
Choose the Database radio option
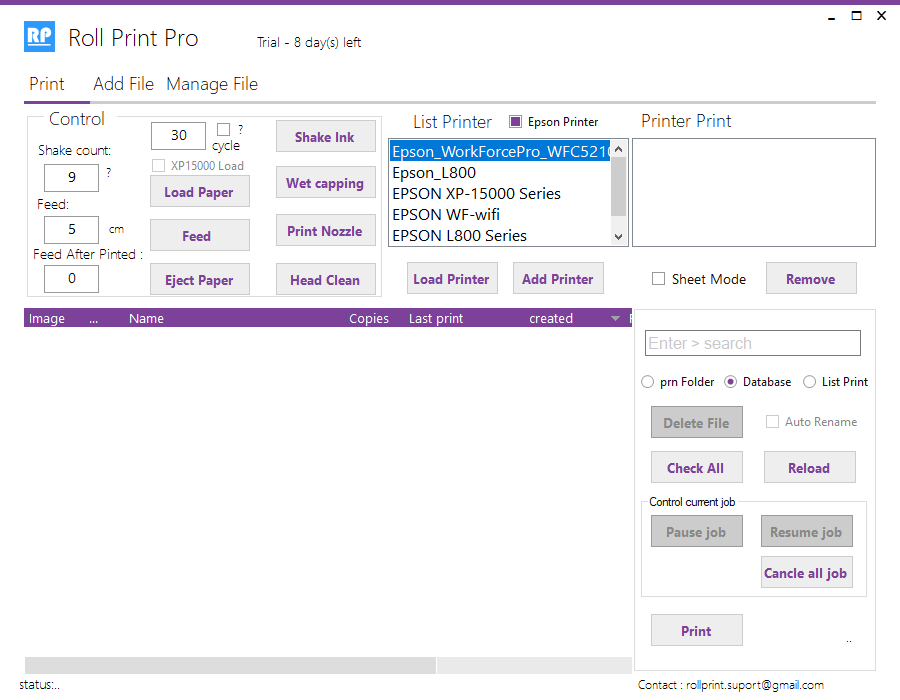click(731, 382)
